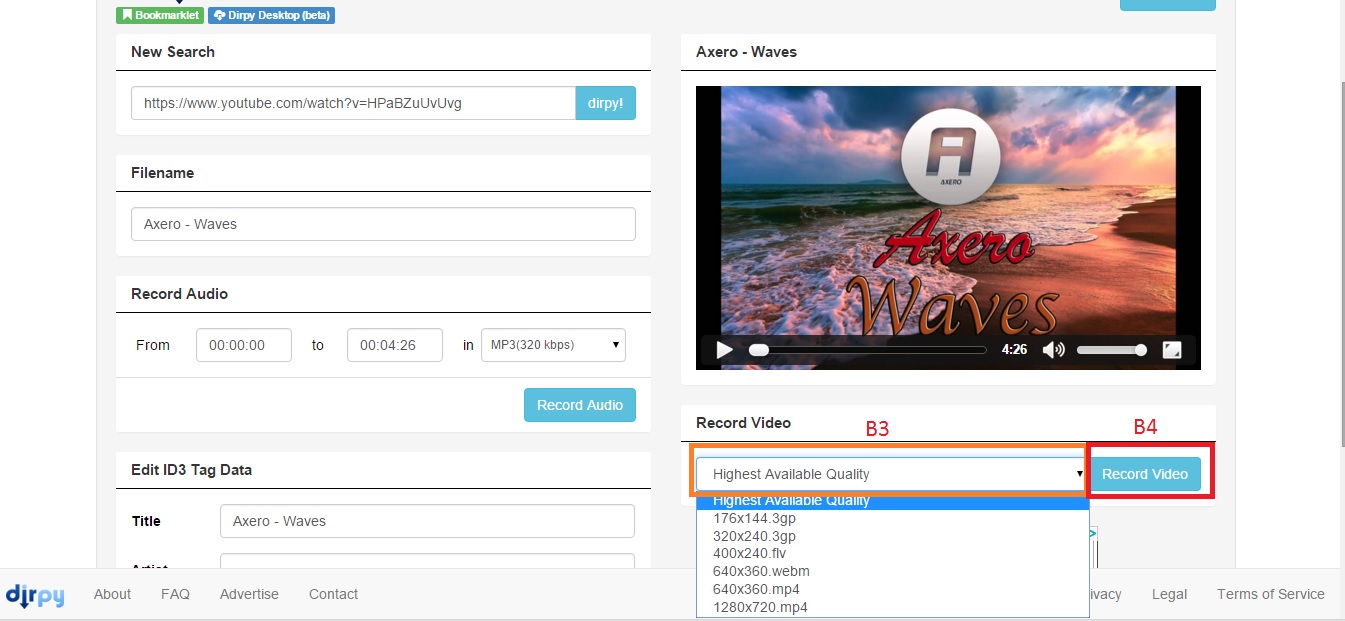Open the Bookmarklet green badge
The height and width of the screenshot is (621, 1345).
coord(160,15)
